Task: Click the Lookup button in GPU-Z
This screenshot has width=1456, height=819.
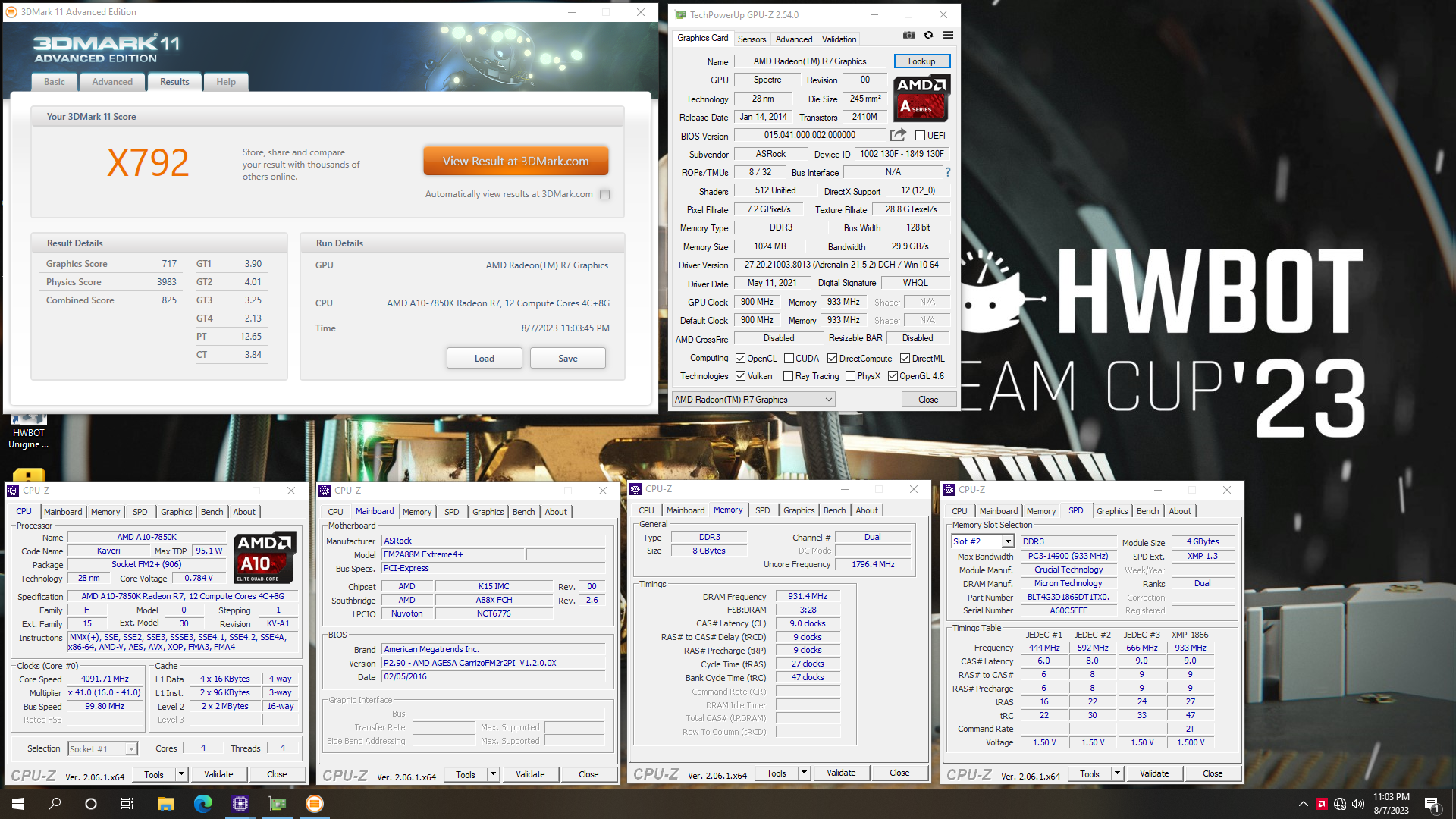Action: pyautogui.click(x=921, y=61)
